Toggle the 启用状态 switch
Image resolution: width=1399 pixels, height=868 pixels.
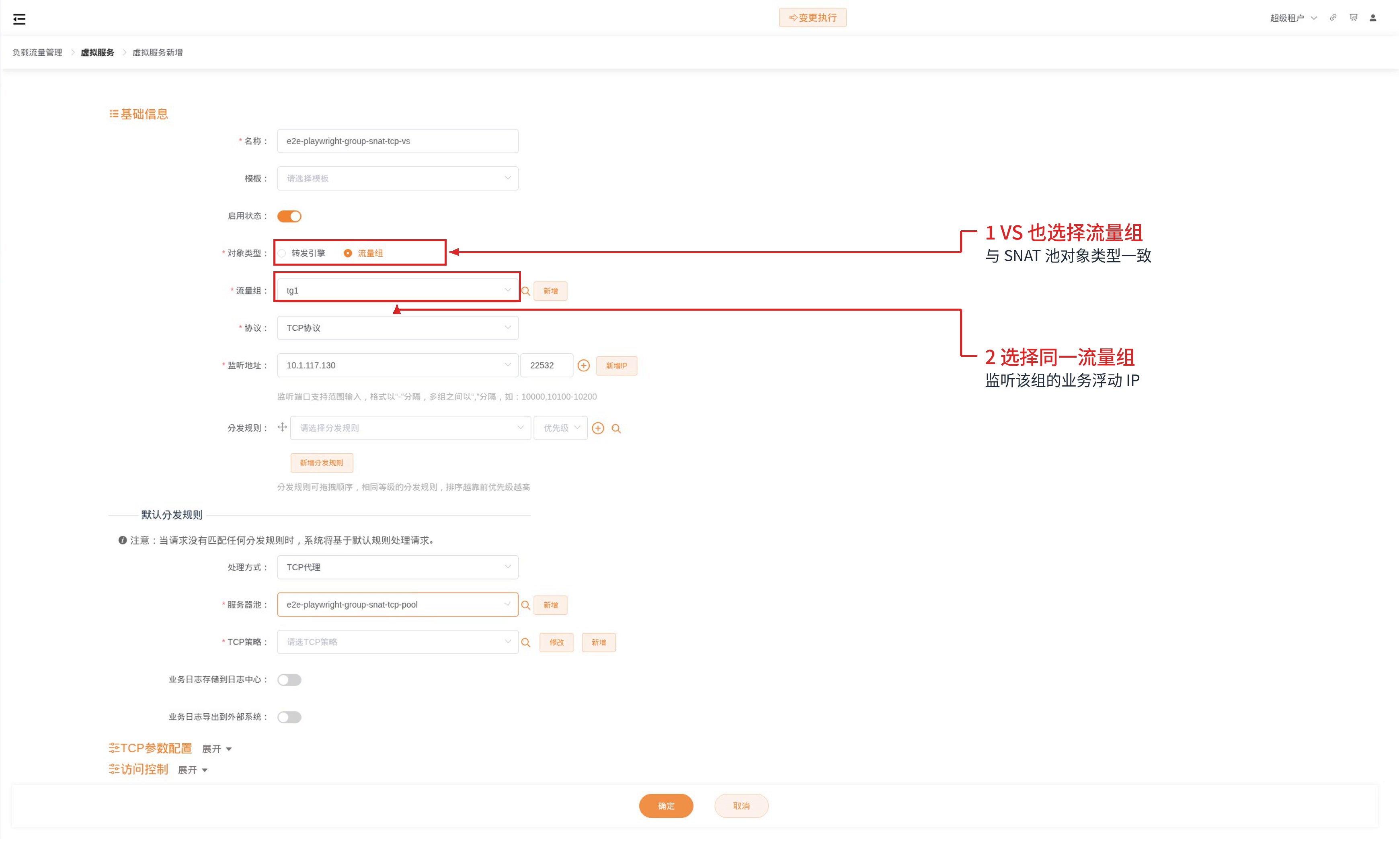click(x=289, y=217)
